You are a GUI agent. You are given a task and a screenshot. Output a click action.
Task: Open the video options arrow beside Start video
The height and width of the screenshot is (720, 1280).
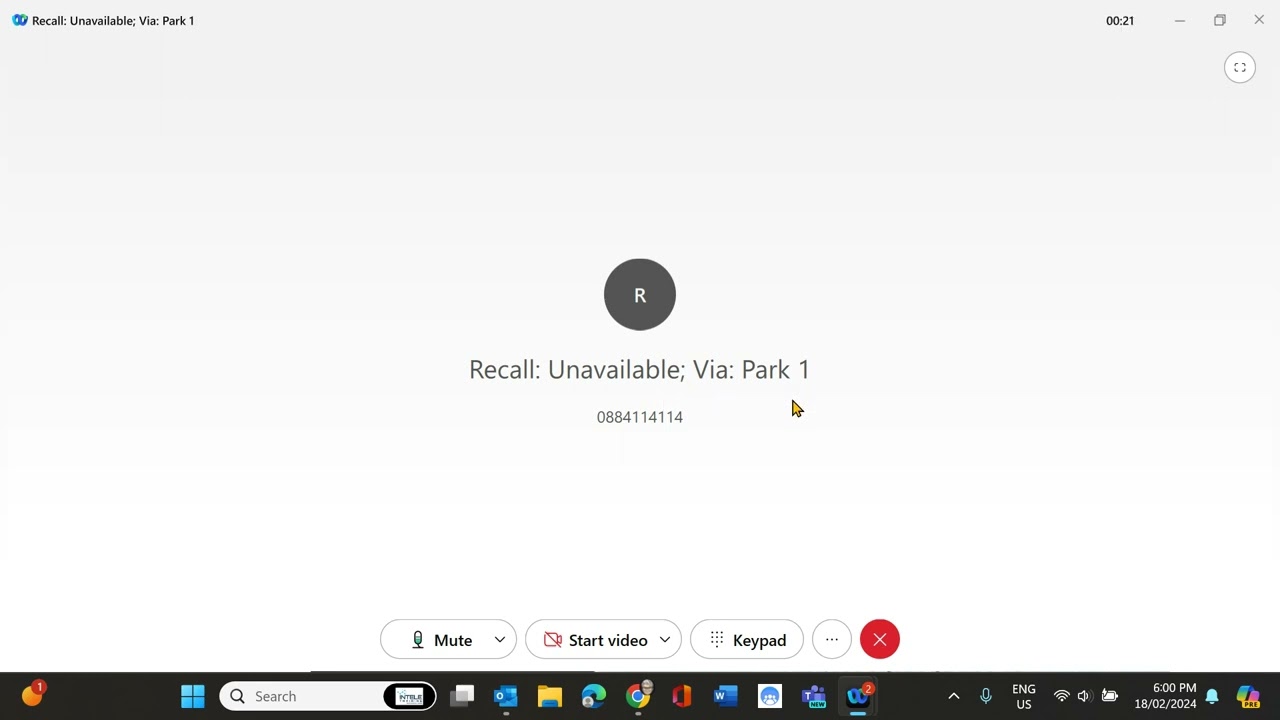coord(665,640)
